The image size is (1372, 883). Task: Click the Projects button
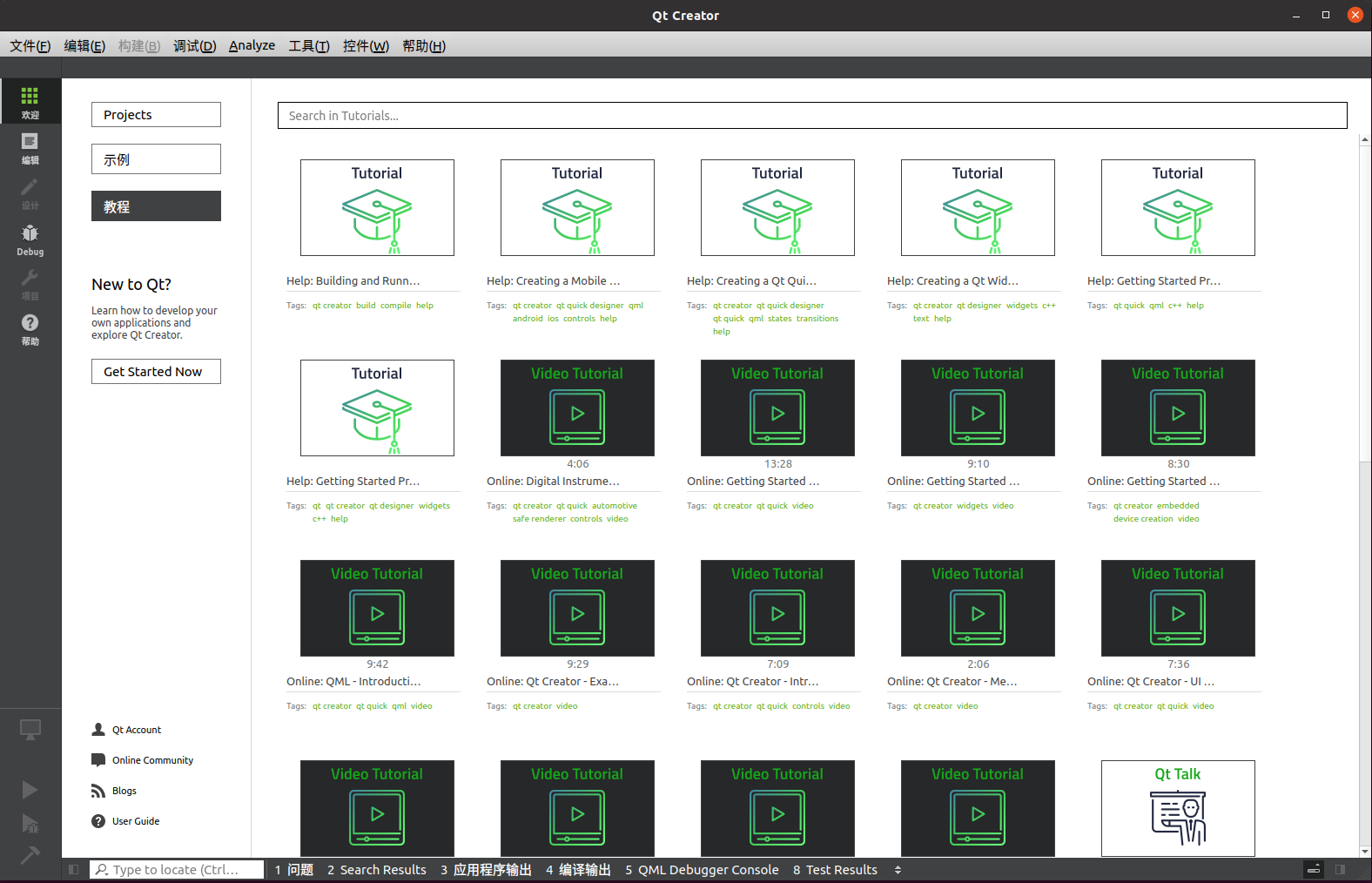tap(156, 115)
